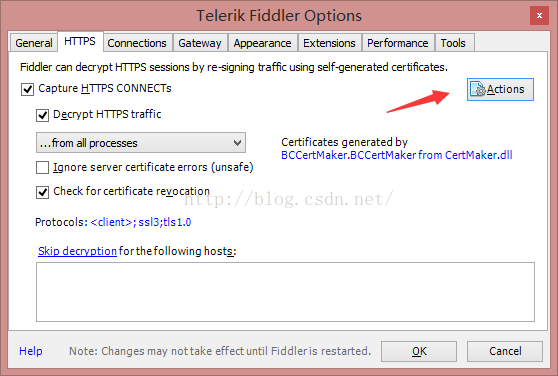Confirm settings with OK button

(x=419, y=351)
